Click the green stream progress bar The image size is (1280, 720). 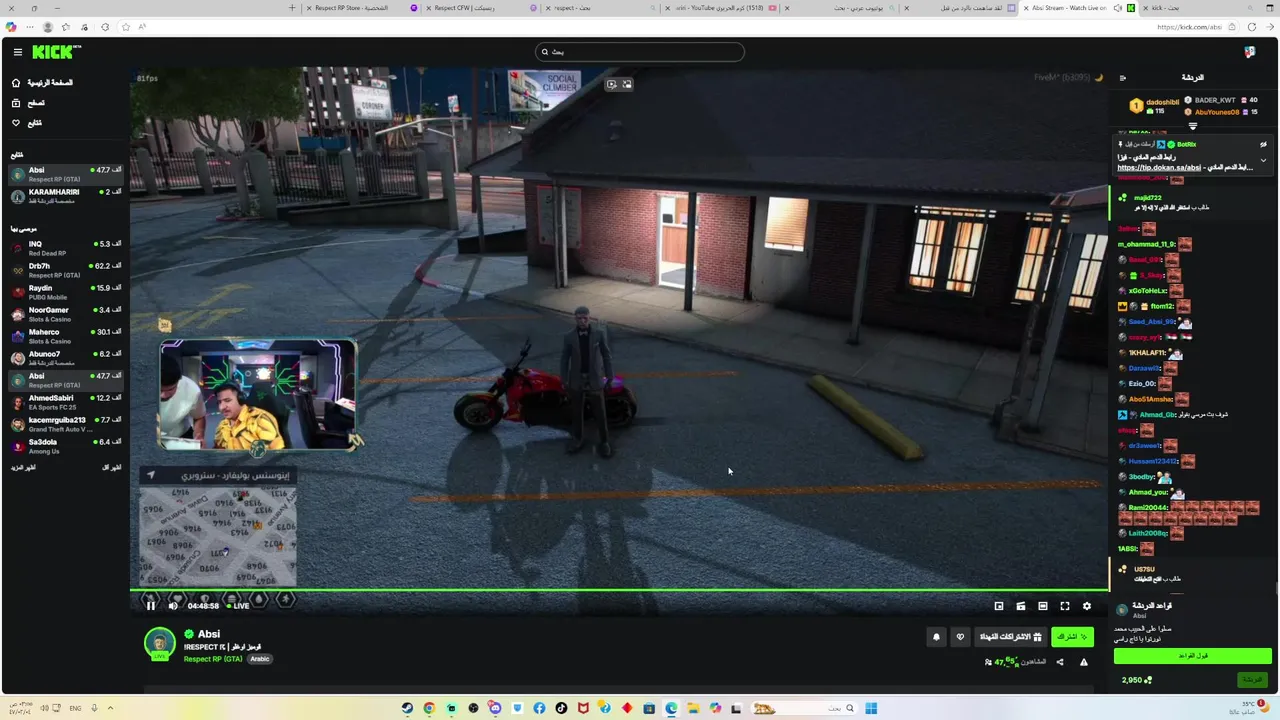(620, 590)
